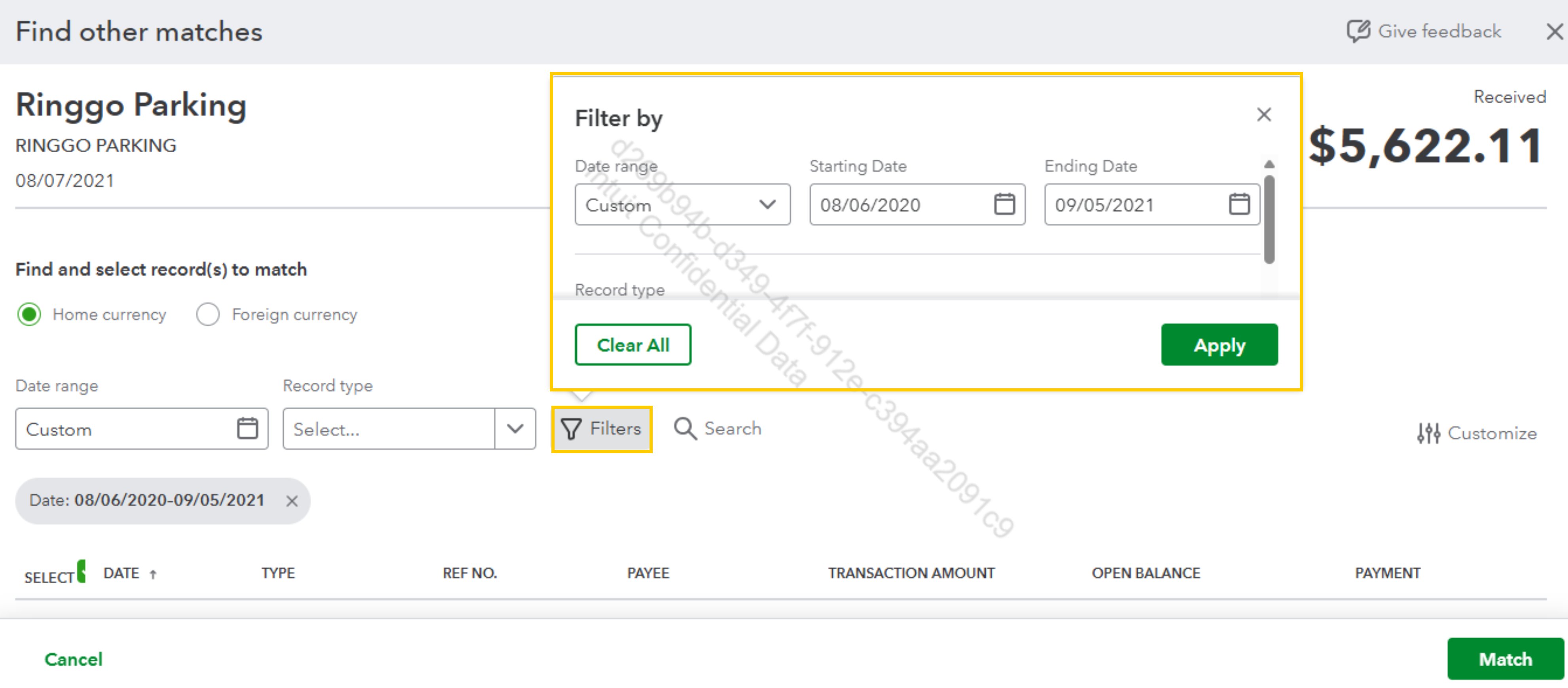Click the REF NO. column header

point(469,573)
